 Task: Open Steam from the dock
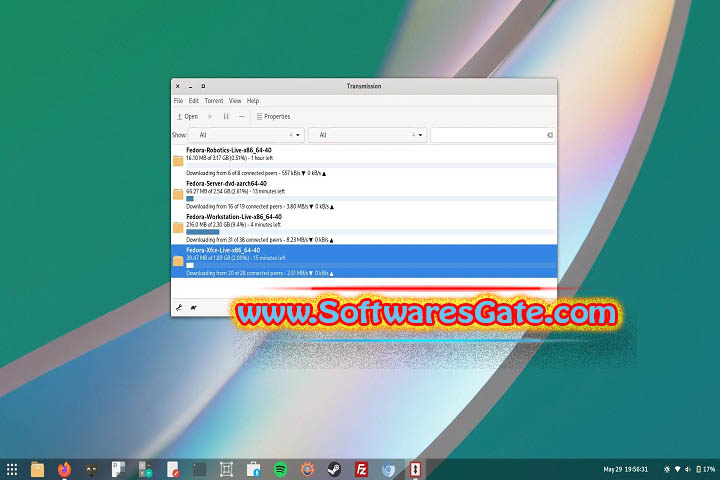coord(334,469)
